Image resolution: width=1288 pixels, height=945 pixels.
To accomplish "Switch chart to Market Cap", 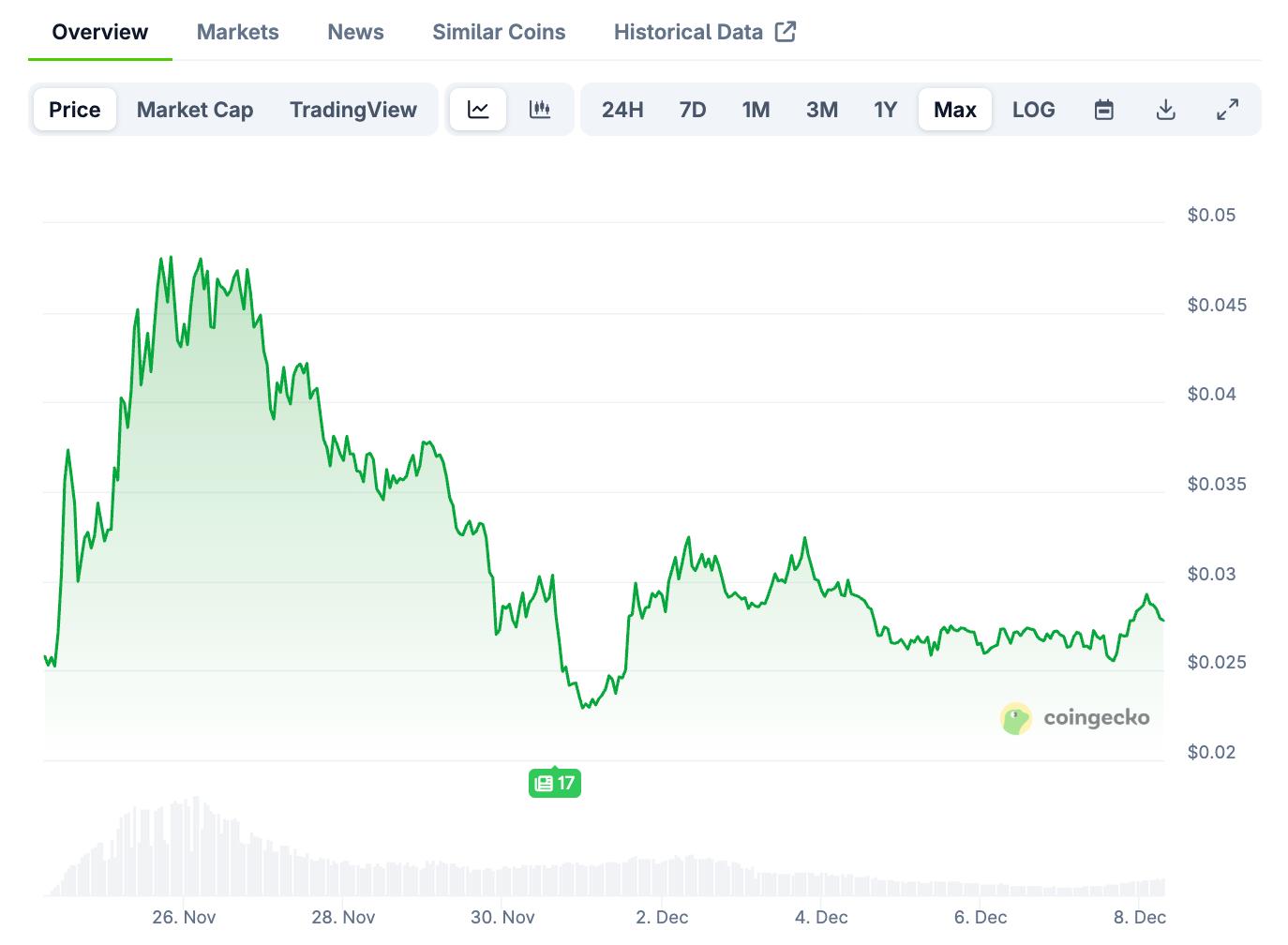I will [x=195, y=110].
